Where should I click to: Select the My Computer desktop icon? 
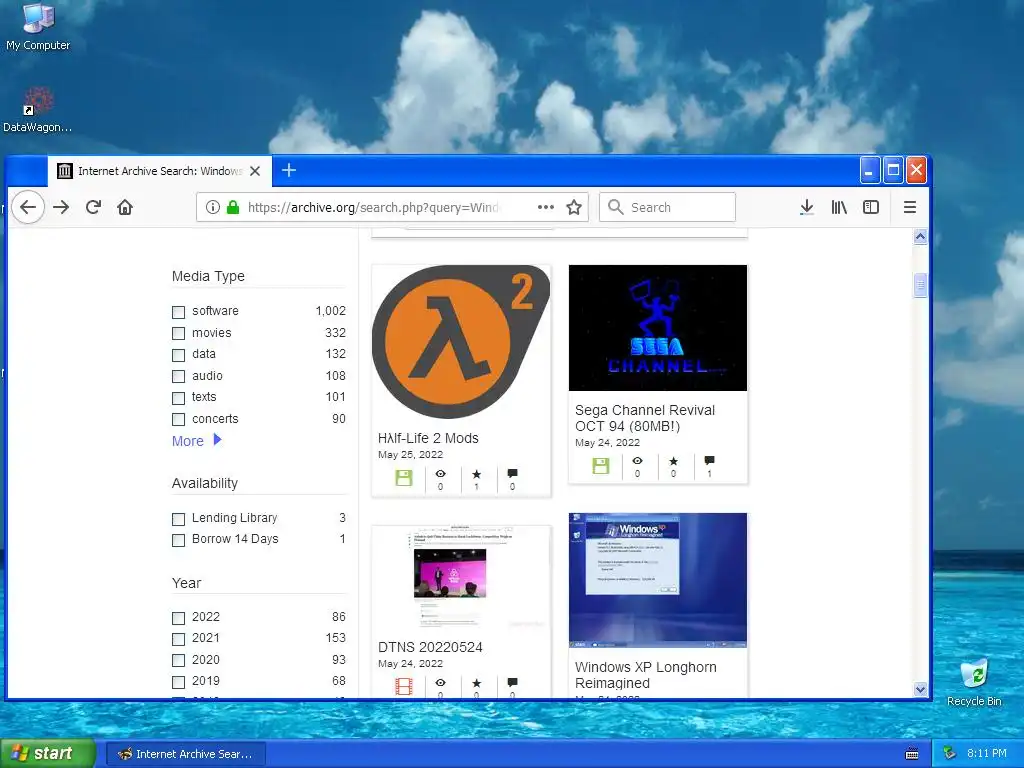click(x=38, y=27)
